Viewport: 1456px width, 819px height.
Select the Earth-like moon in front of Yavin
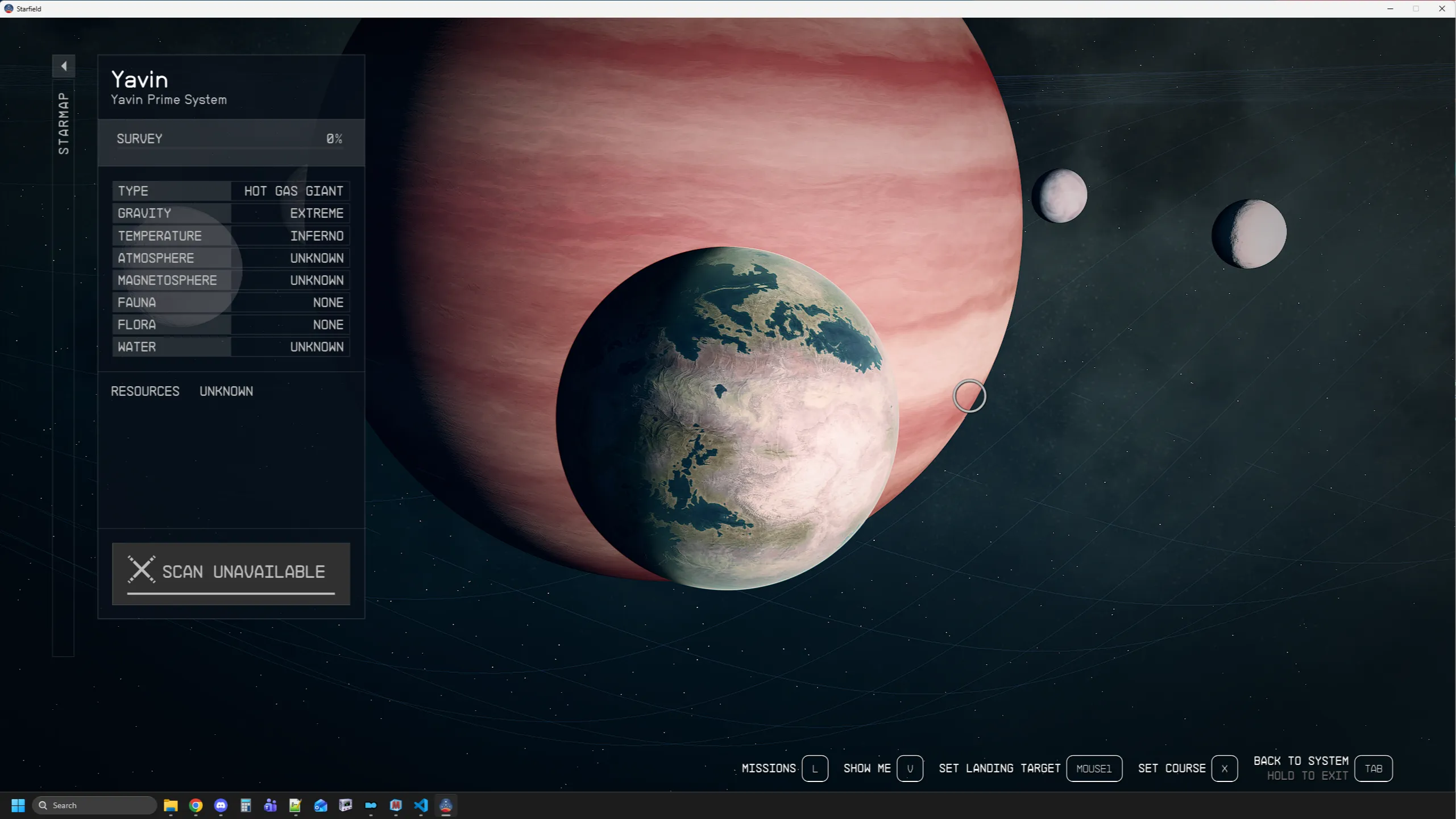728,418
